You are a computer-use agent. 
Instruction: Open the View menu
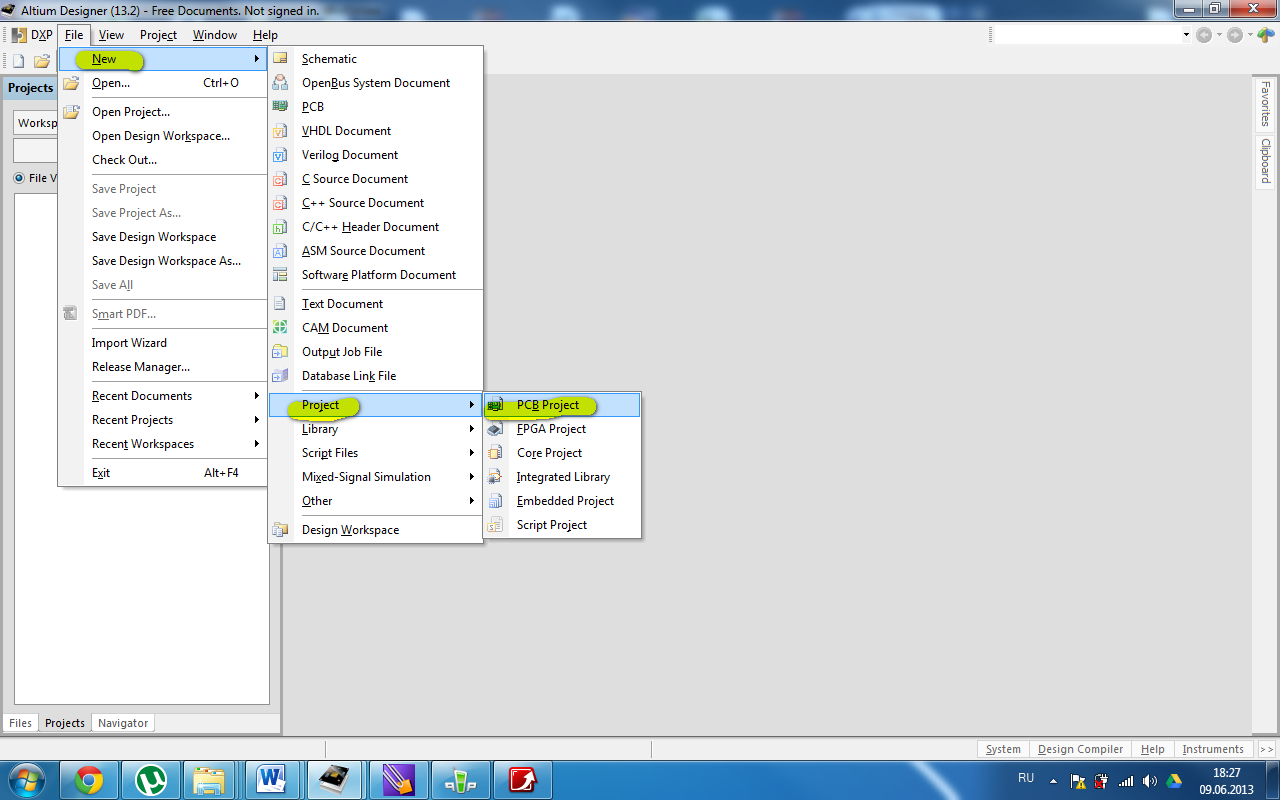click(x=111, y=35)
